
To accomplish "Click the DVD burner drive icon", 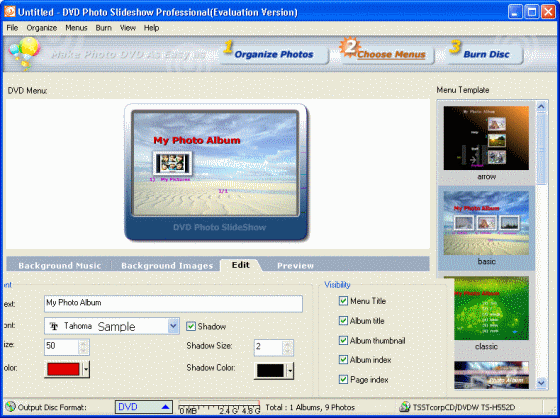I will pyautogui.click(x=405, y=407).
